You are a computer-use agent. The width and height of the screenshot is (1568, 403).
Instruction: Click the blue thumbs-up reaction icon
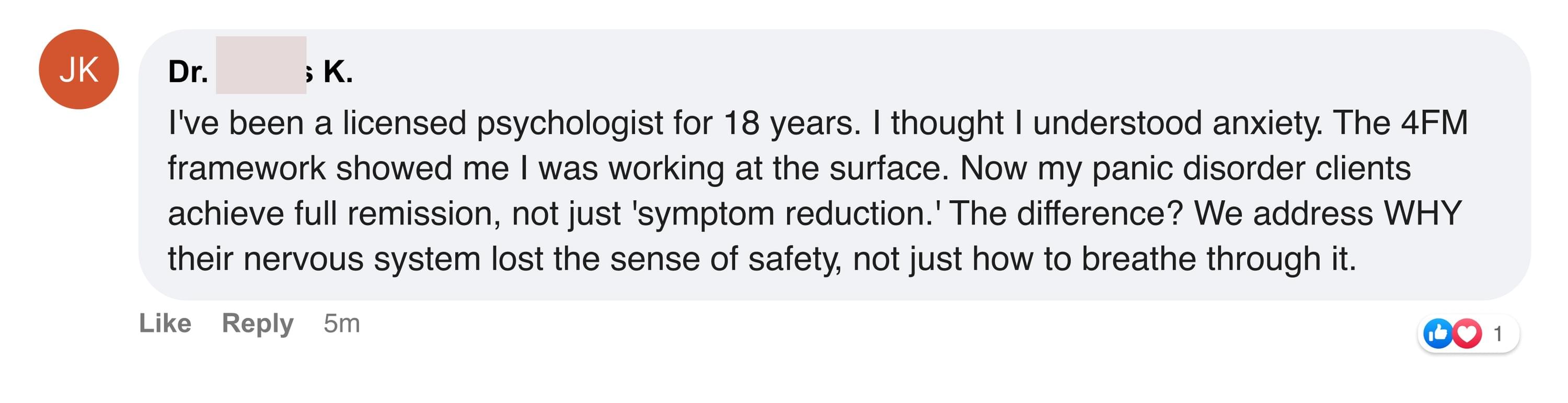point(1438,333)
